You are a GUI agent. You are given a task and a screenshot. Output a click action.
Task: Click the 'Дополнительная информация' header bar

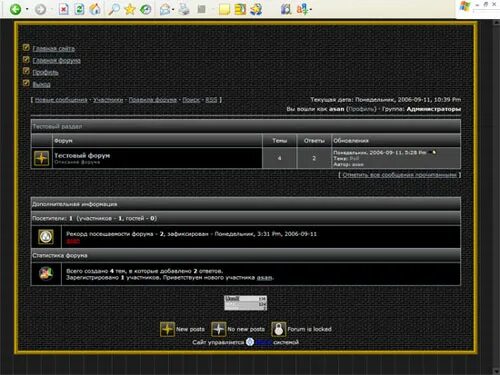246,204
